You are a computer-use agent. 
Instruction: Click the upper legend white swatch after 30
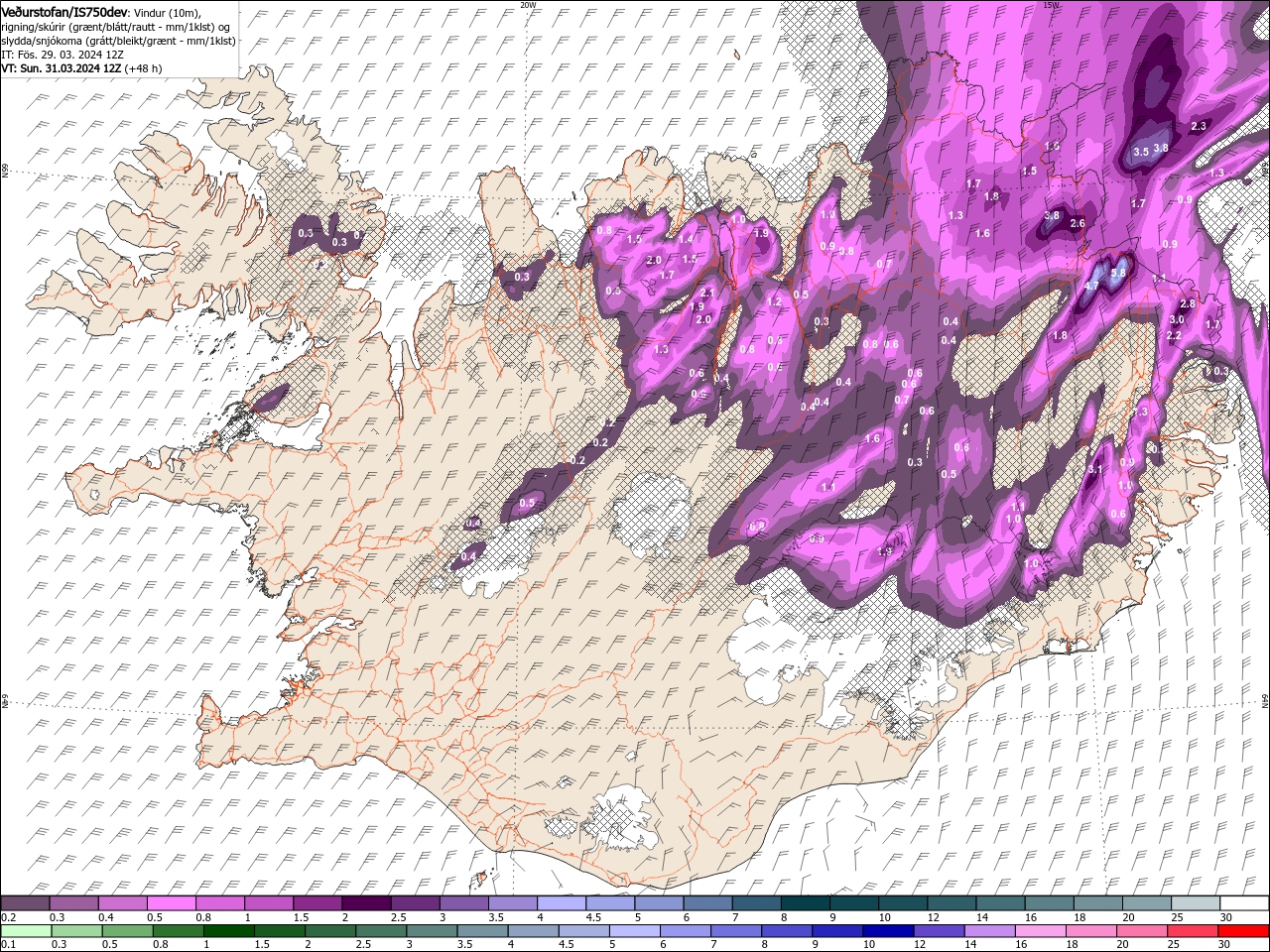pyautogui.click(x=1244, y=903)
